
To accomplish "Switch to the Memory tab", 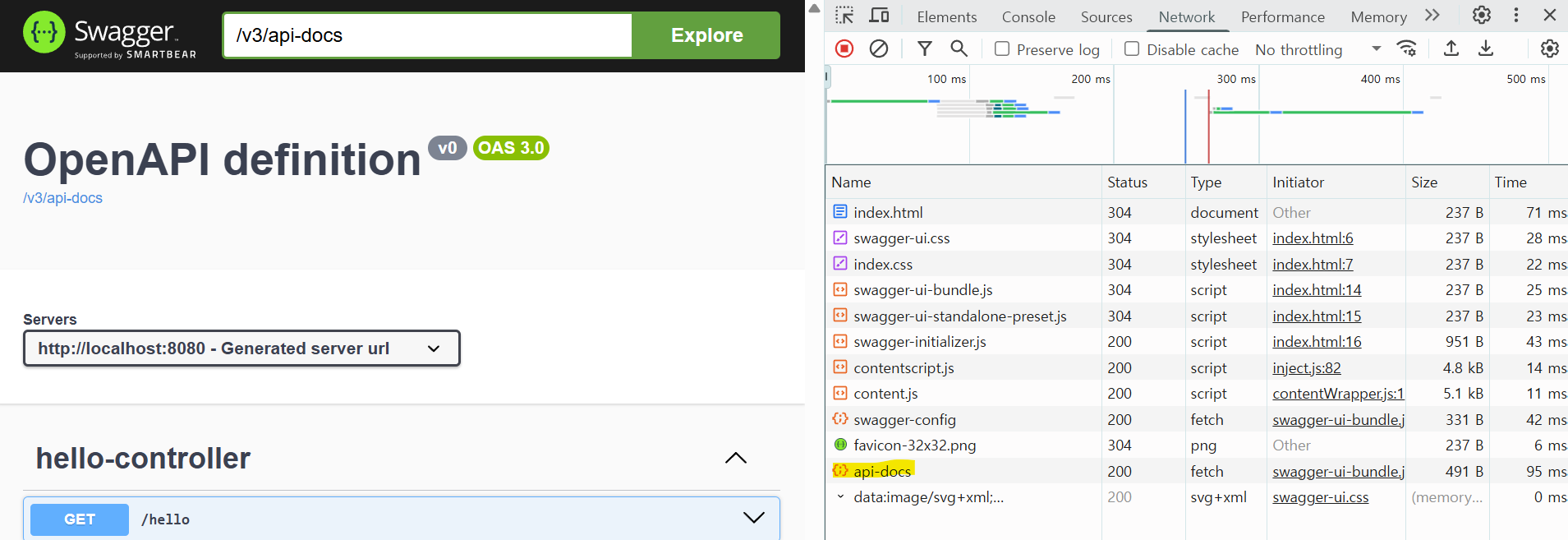I will pos(1379,16).
